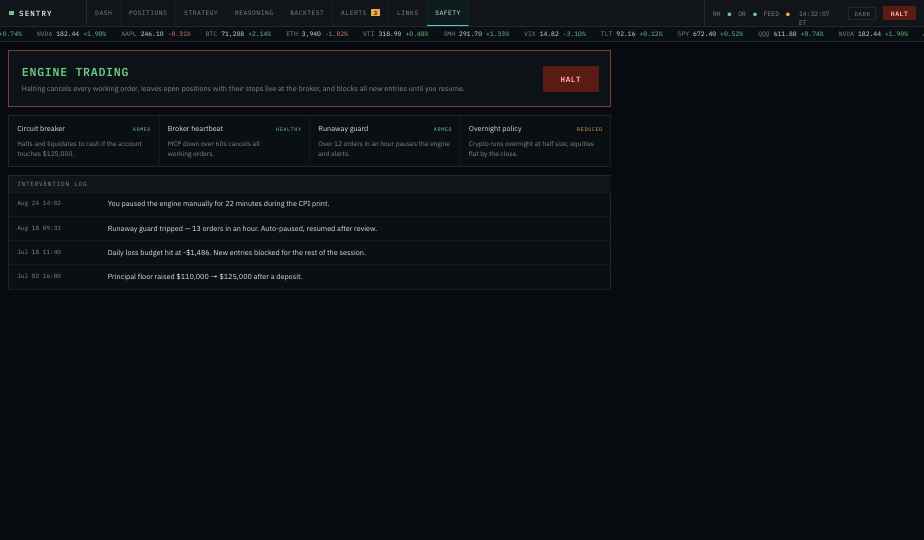The image size is (924, 540).
Task: Click TLT 92.16 ticker quote
Action: pos(632,34)
